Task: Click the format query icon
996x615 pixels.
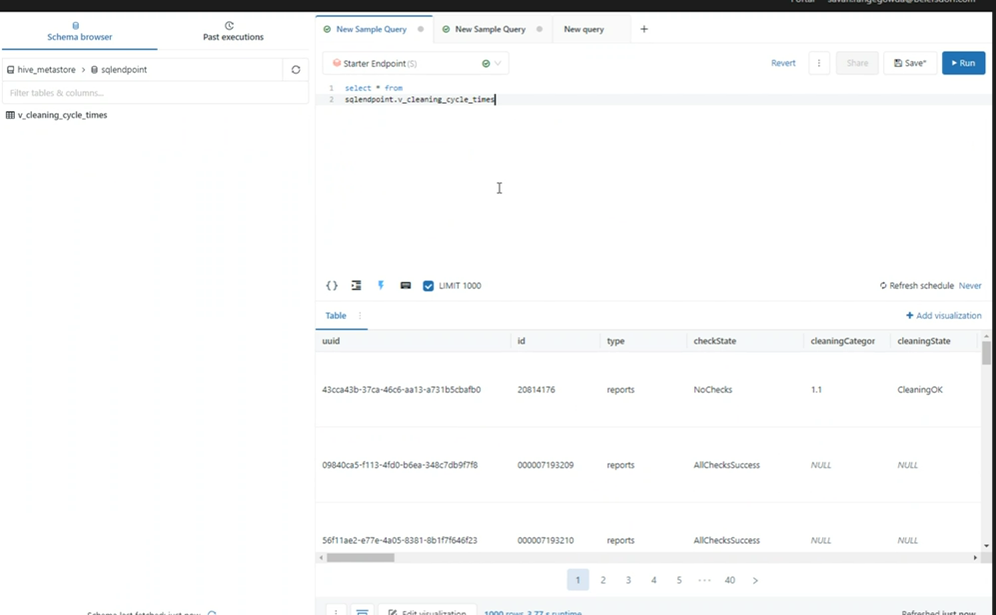Action: pyautogui.click(x=356, y=286)
